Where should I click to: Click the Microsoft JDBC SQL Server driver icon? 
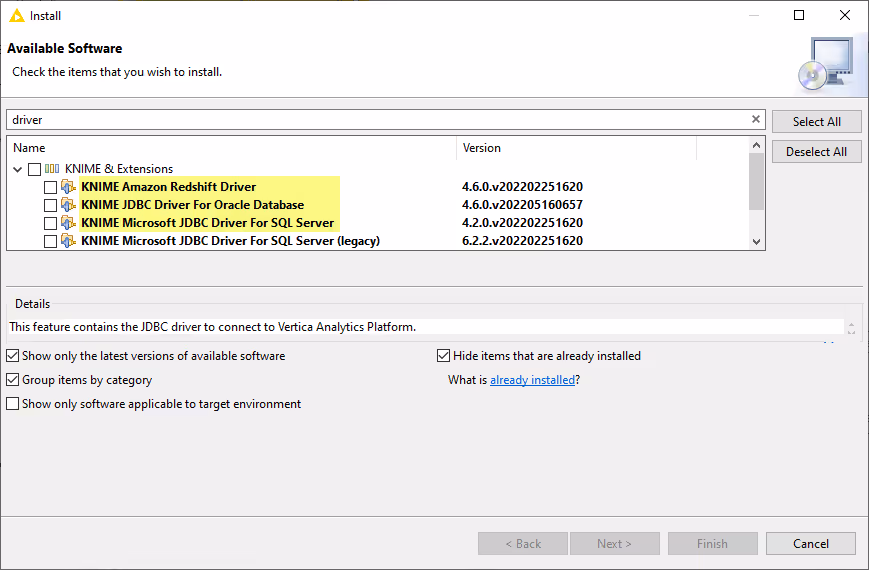(68, 223)
